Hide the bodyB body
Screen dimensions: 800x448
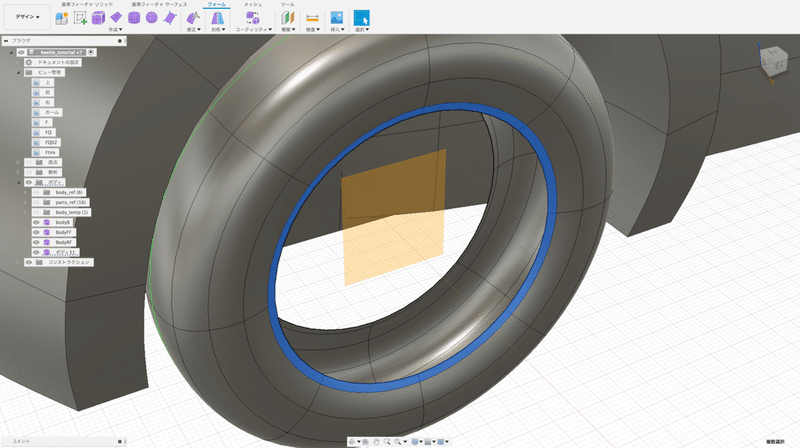click(36, 222)
